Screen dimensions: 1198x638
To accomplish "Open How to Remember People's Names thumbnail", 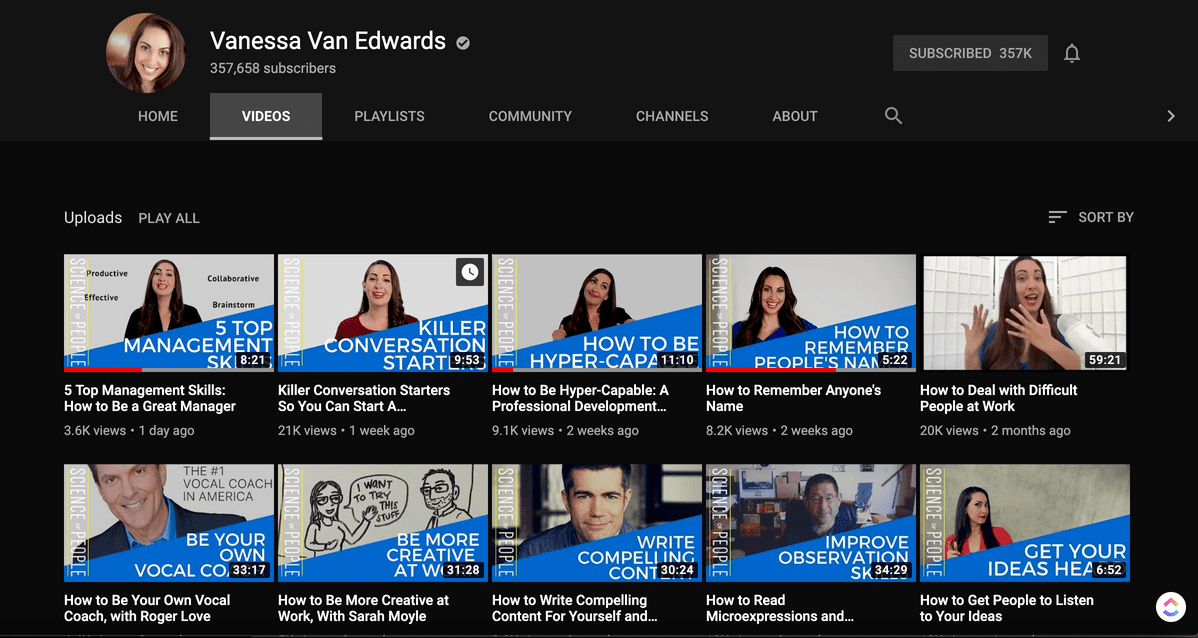I will pyautogui.click(x=811, y=313).
